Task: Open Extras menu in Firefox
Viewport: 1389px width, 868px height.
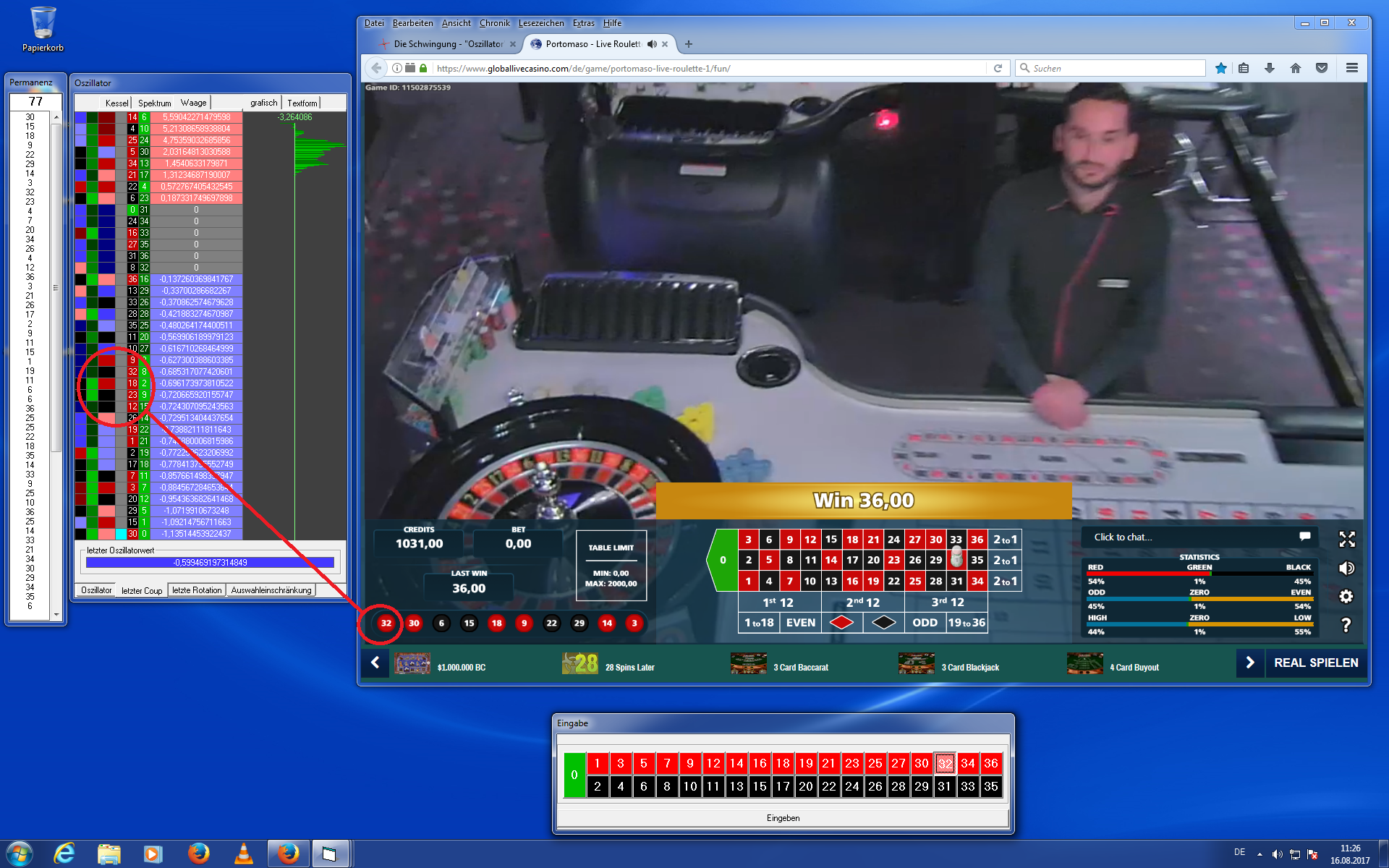Action: coord(583,23)
